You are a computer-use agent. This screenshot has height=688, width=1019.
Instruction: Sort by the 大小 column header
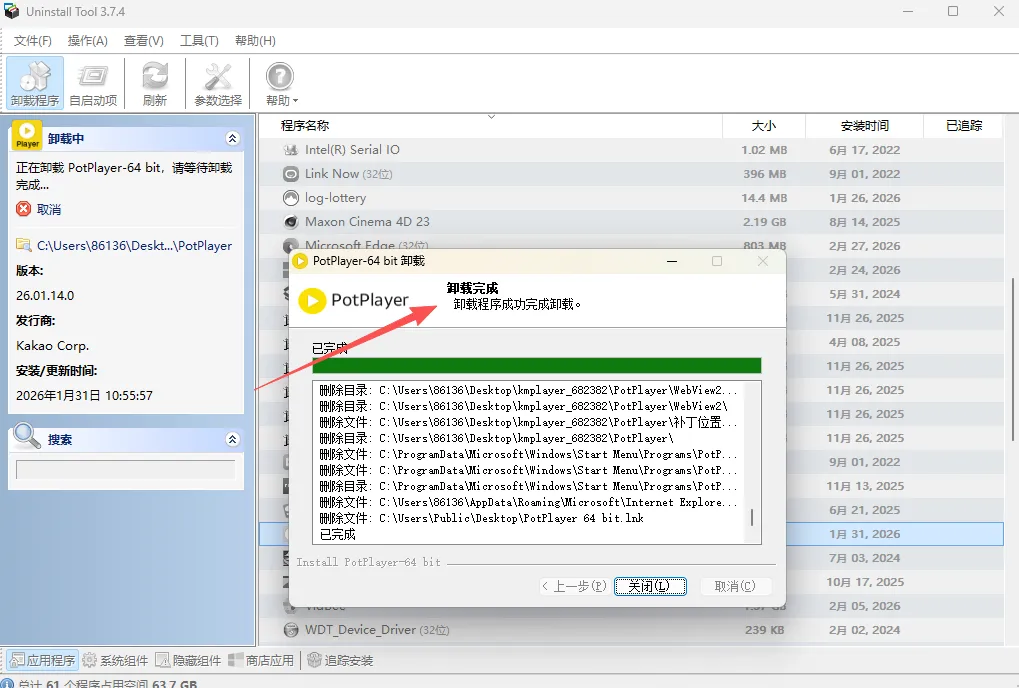(x=764, y=125)
